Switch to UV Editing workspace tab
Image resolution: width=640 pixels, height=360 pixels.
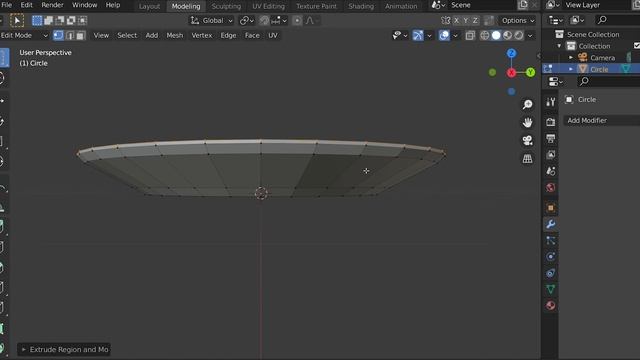coord(268,6)
